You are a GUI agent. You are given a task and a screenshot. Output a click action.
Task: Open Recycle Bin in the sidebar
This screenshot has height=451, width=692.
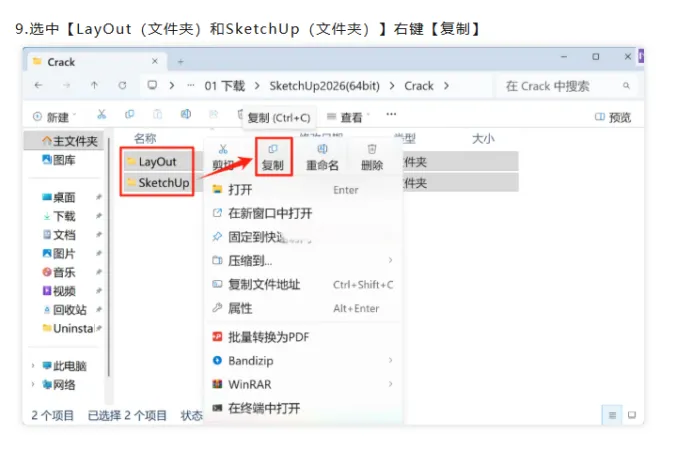tap(64, 310)
